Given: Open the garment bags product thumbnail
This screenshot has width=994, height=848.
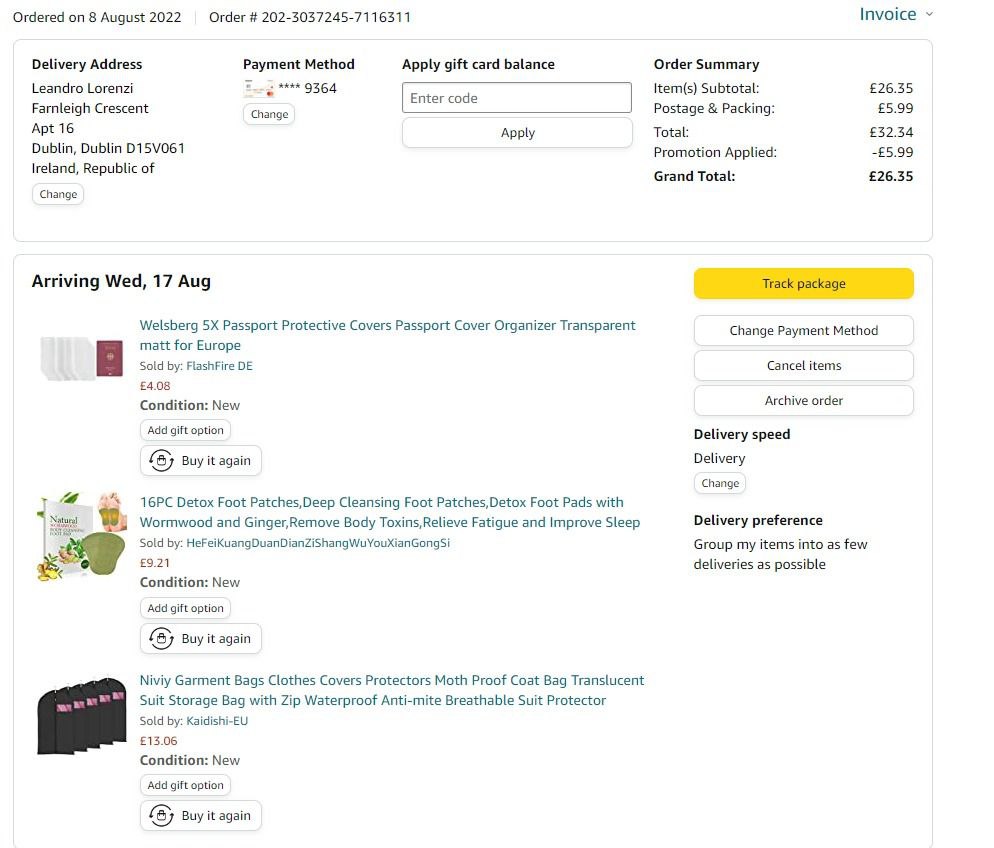Looking at the screenshot, I should click(x=82, y=712).
